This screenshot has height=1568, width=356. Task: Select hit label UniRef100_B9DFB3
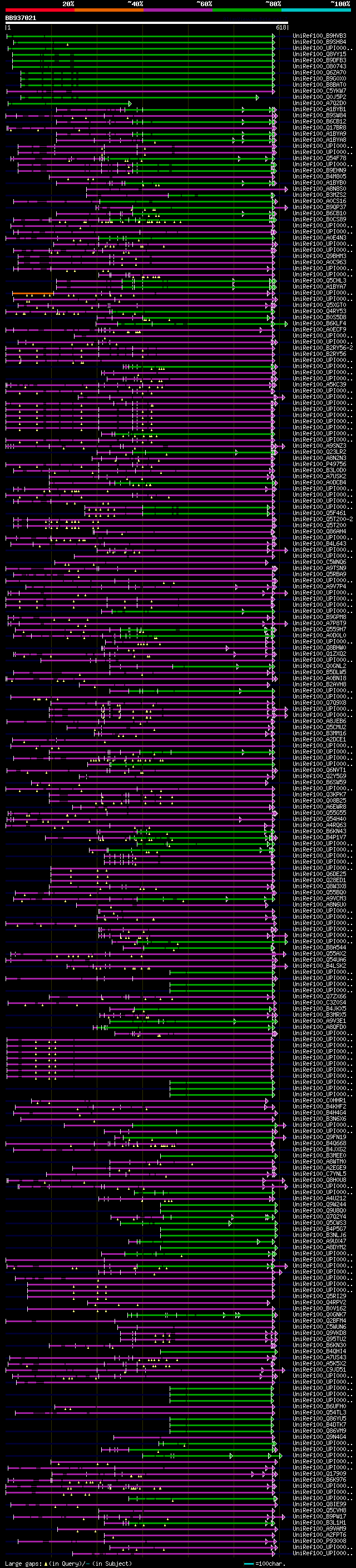[x=319, y=60]
